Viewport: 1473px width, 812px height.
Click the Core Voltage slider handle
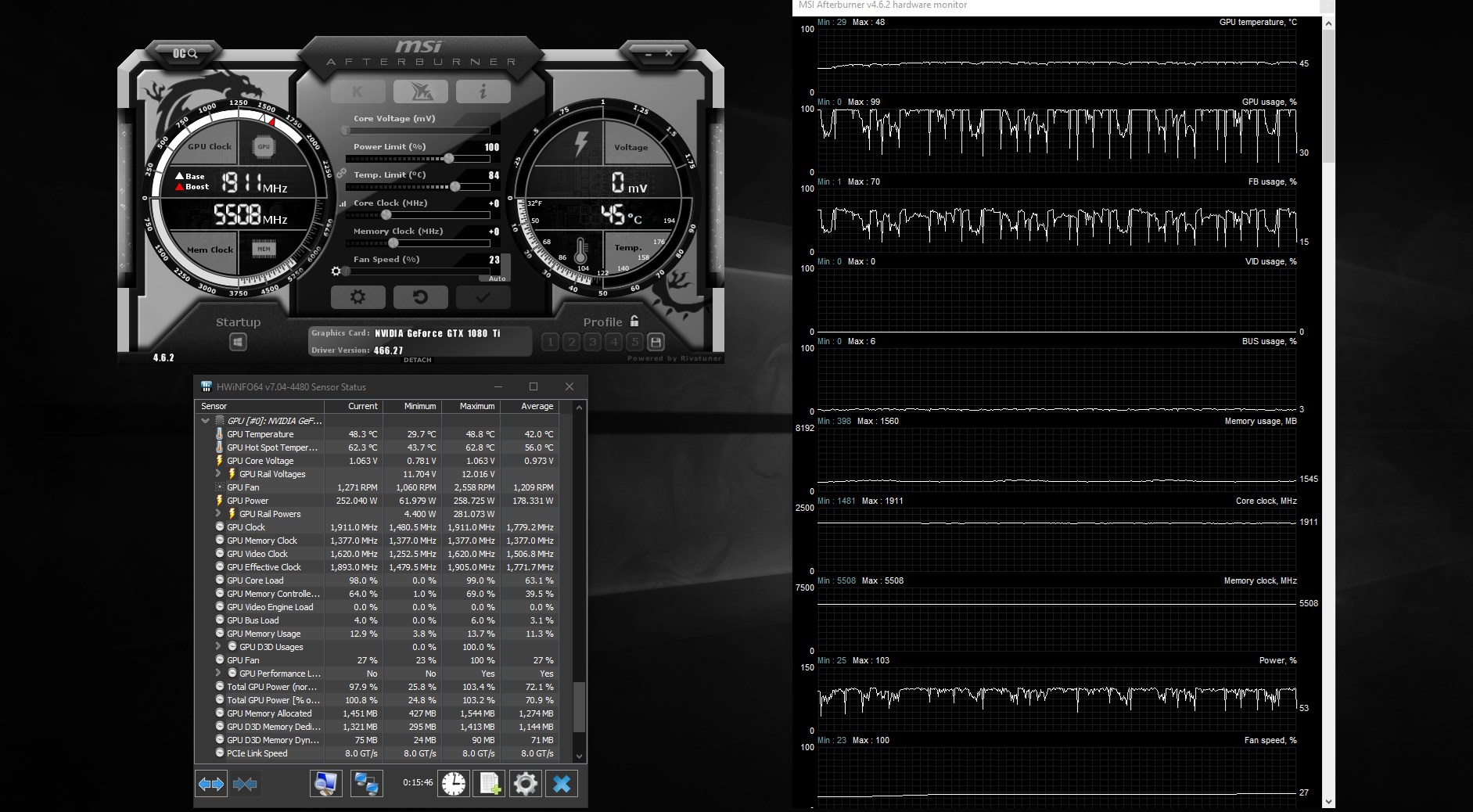346,131
